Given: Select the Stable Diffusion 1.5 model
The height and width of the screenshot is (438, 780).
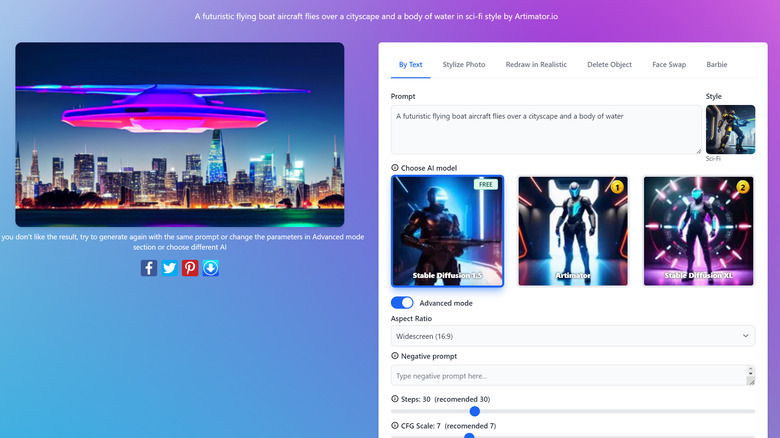Looking at the screenshot, I should point(447,231).
